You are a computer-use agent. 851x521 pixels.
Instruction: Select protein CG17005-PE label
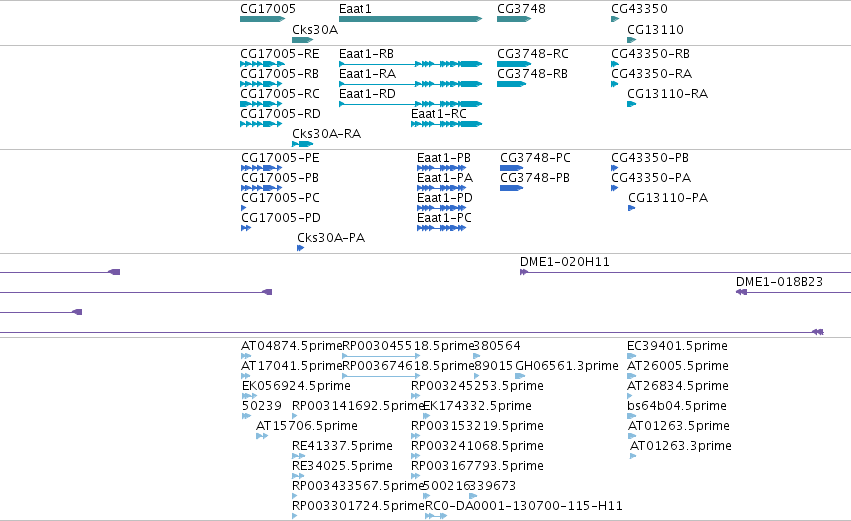pos(281,158)
